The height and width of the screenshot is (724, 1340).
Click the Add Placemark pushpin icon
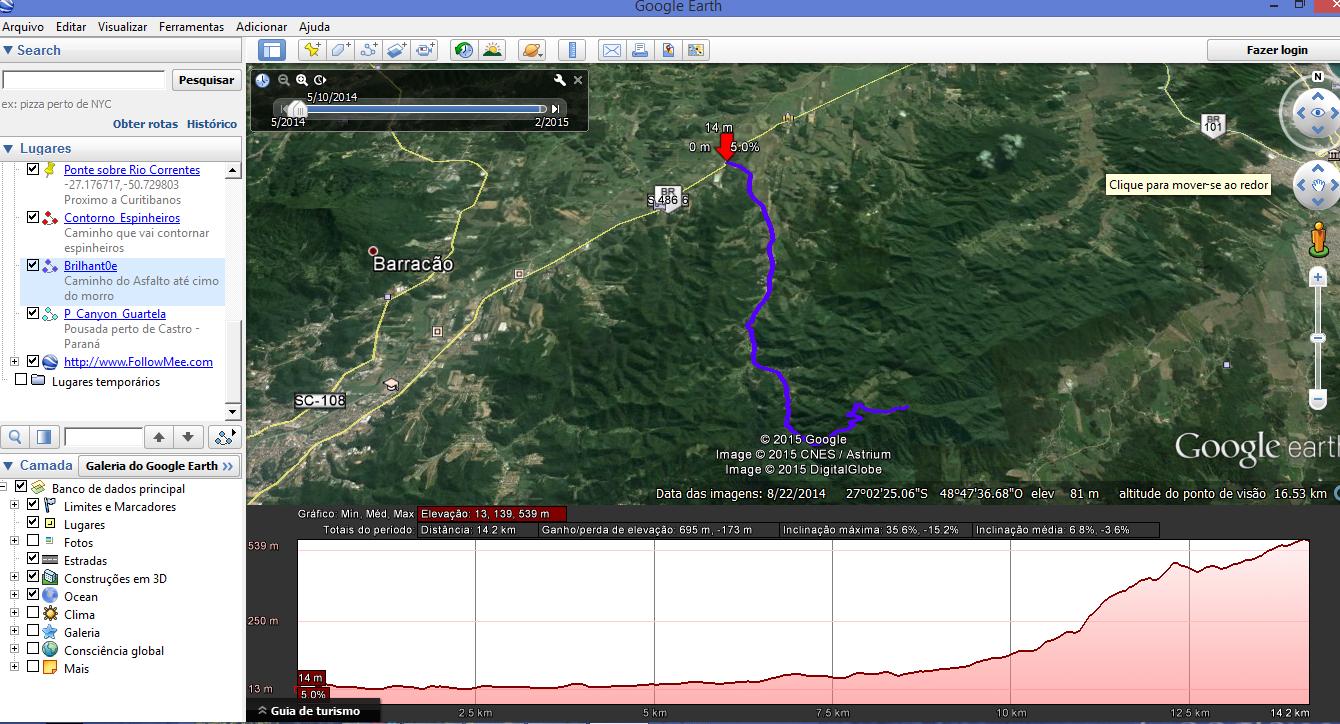point(312,50)
